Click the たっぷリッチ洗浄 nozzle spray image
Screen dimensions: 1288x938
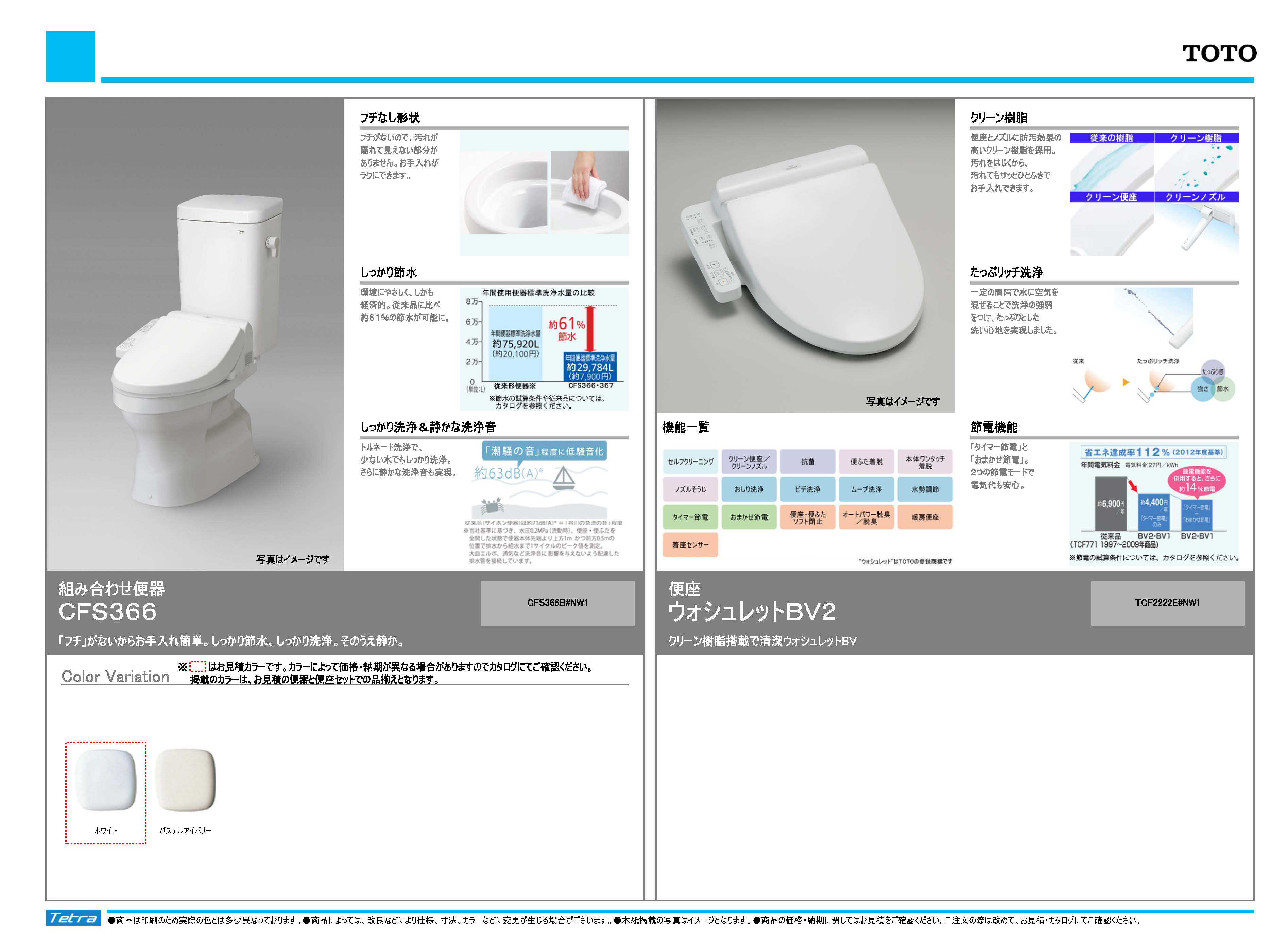coord(1153,318)
